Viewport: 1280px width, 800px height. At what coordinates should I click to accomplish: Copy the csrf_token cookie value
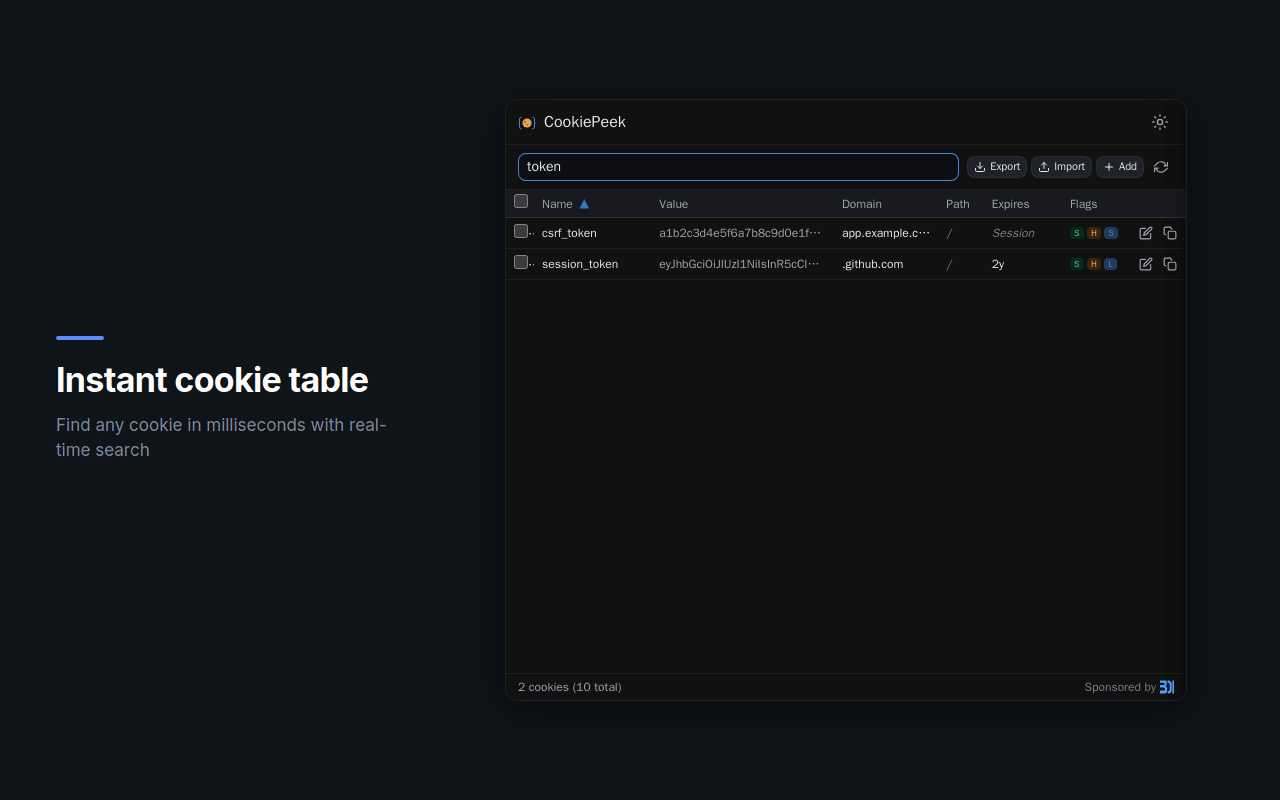pos(1170,233)
